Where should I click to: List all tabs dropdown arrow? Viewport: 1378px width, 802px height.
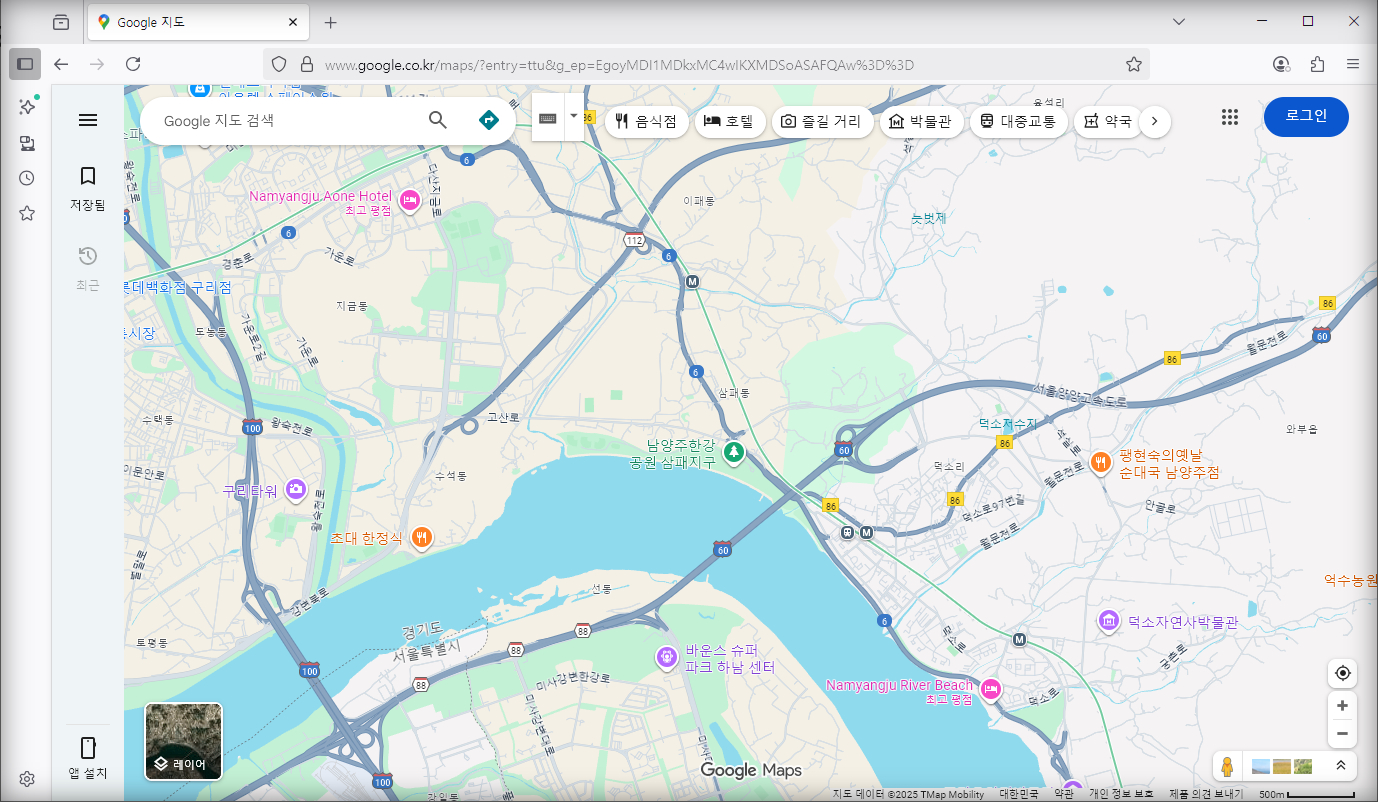(1179, 21)
